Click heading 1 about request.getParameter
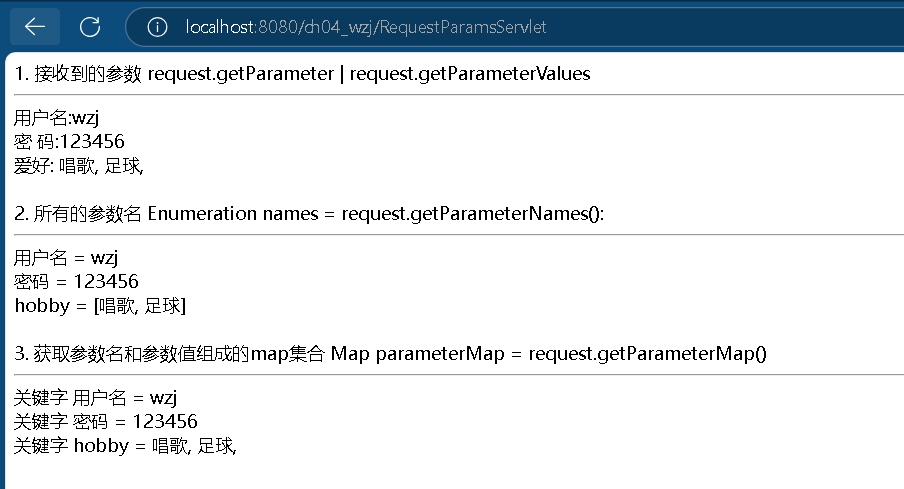 point(302,73)
